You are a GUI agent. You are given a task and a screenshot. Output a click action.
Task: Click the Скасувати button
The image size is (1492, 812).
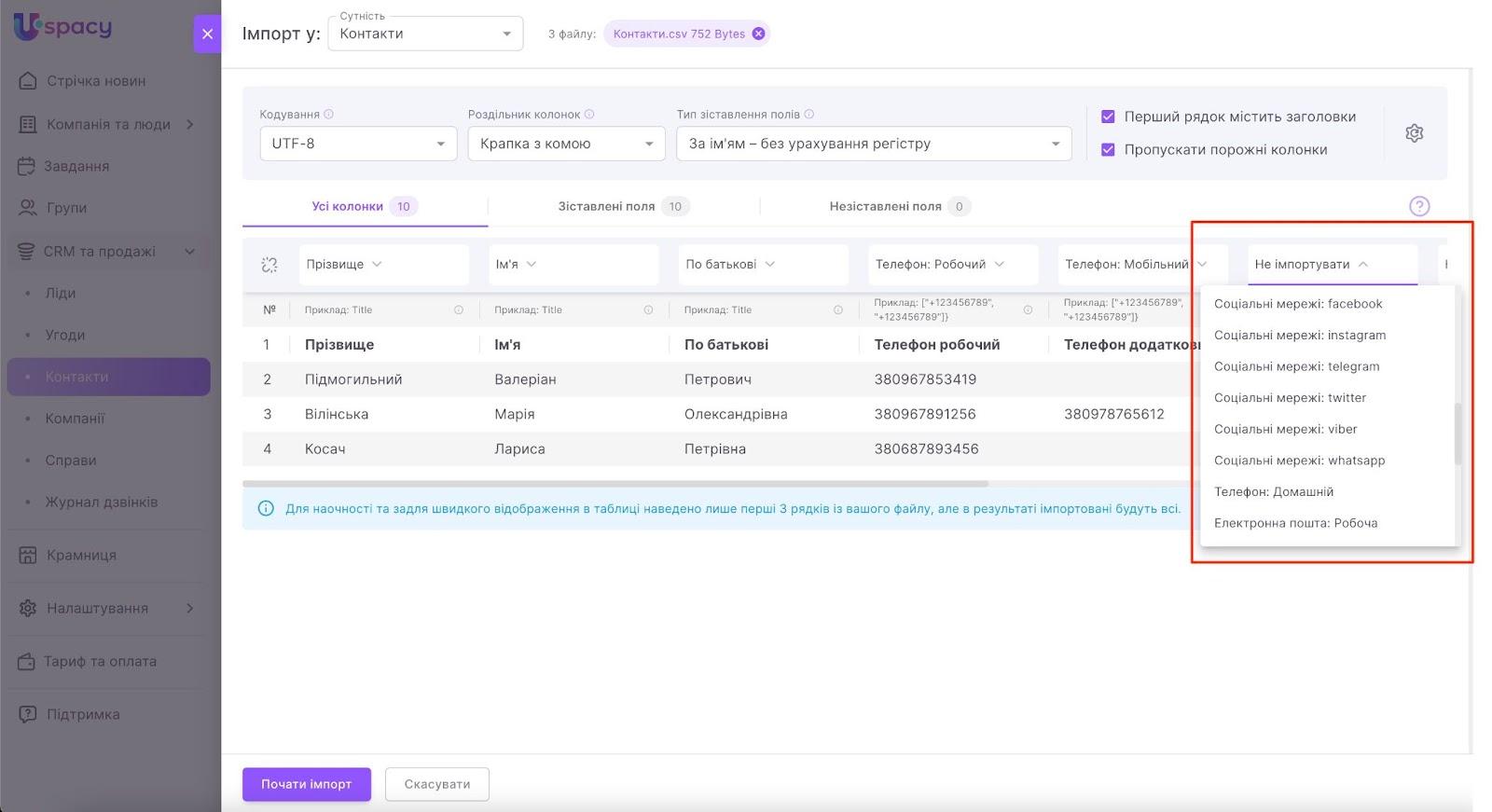436,784
